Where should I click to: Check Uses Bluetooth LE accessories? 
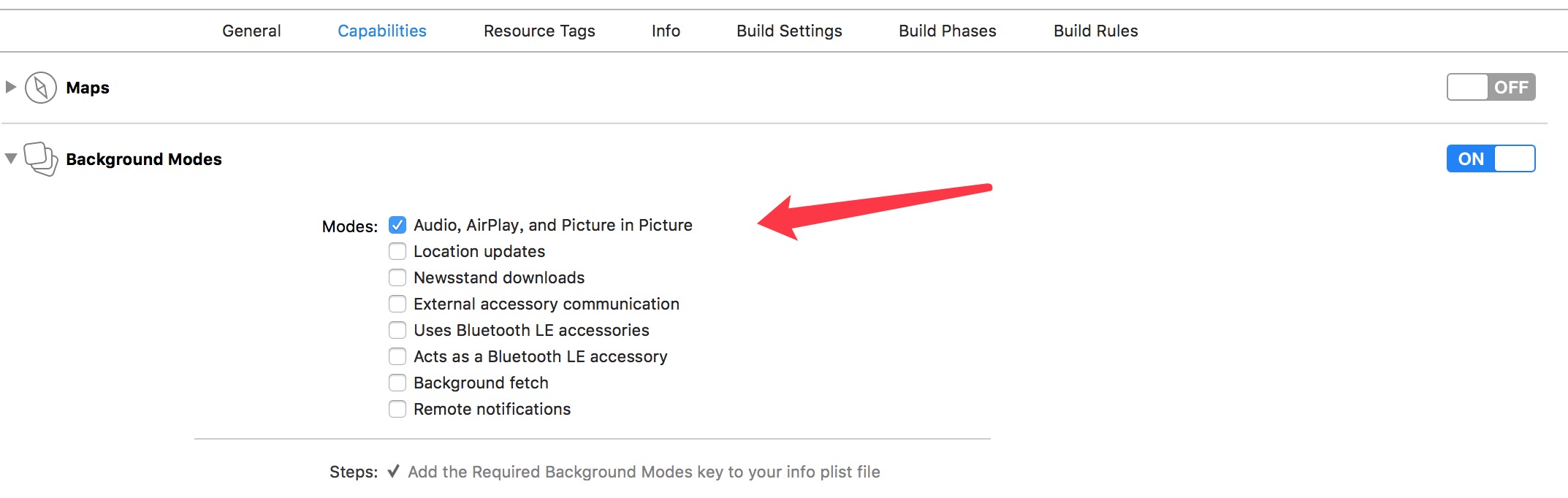tap(397, 330)
